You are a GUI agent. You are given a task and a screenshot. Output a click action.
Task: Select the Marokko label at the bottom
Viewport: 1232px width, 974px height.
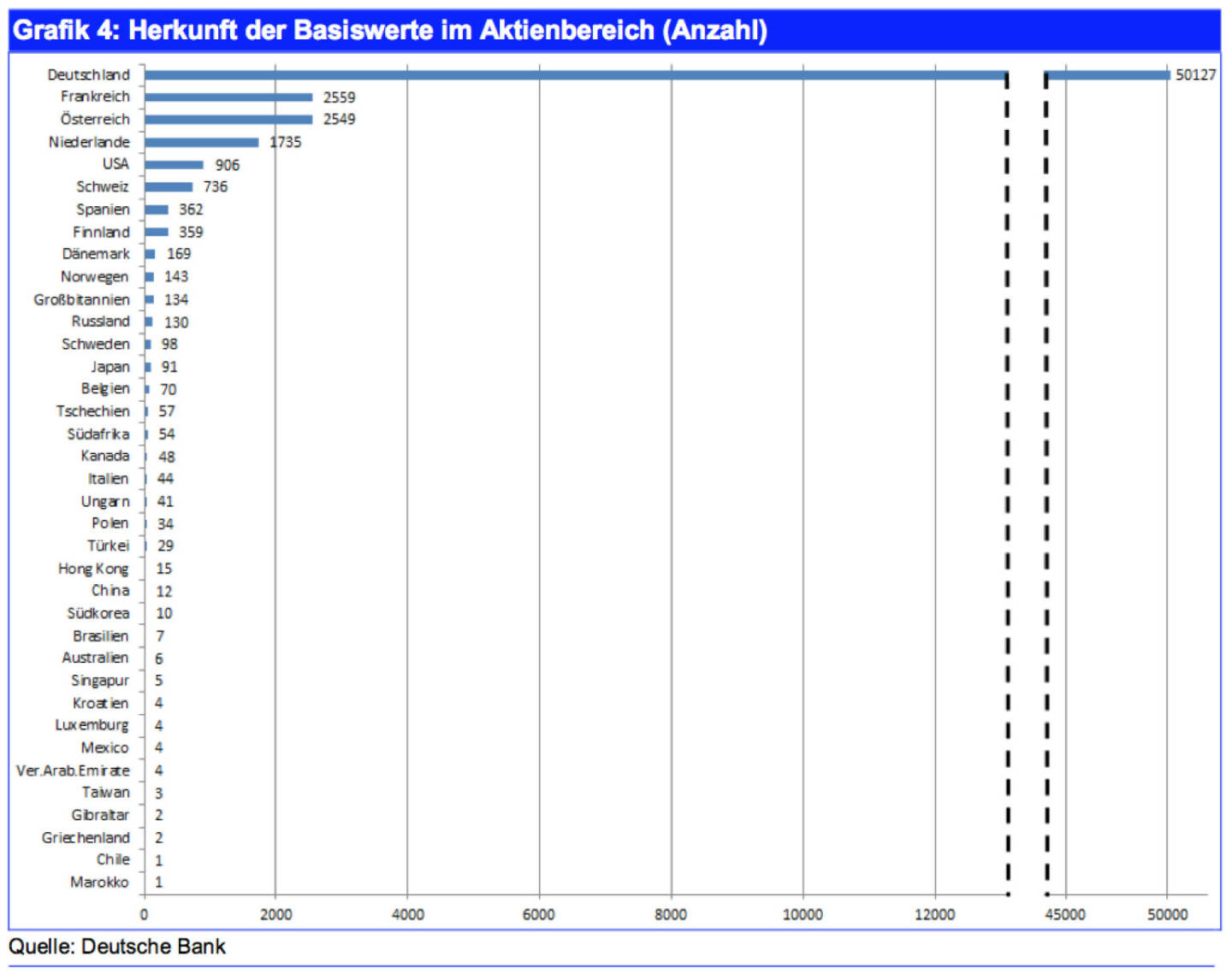pyautogui.click(x=99, y=882)
